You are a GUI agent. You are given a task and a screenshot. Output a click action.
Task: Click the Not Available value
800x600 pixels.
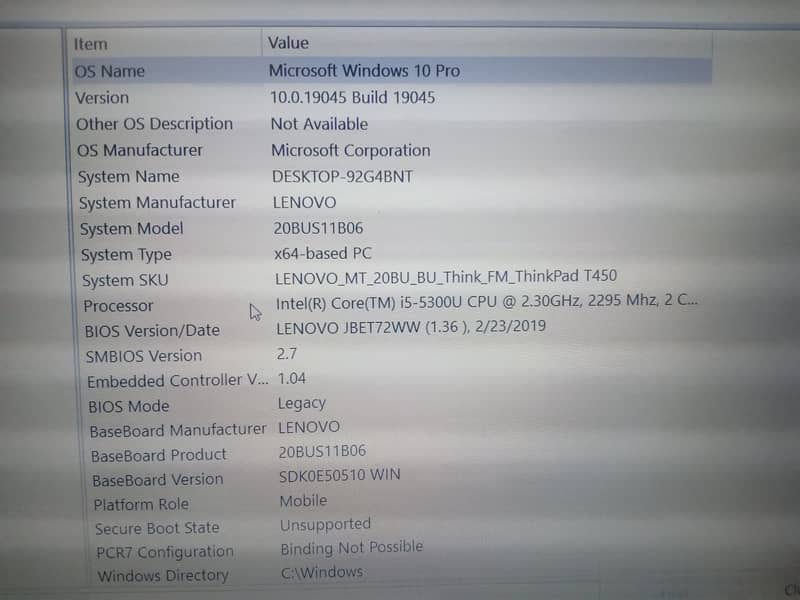(319, 124)
